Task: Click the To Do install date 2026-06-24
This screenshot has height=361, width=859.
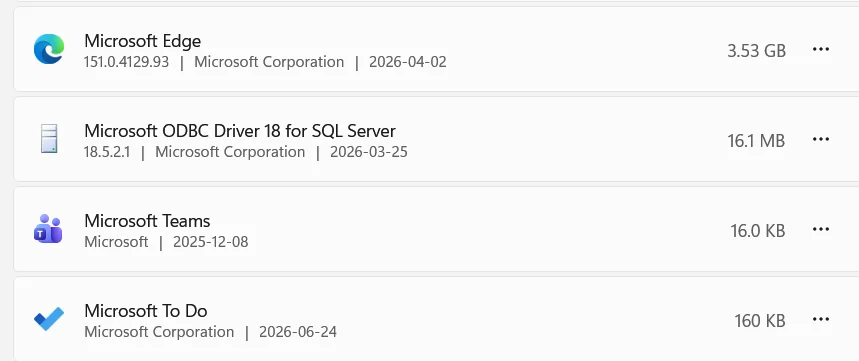Action: coord(298,331)
